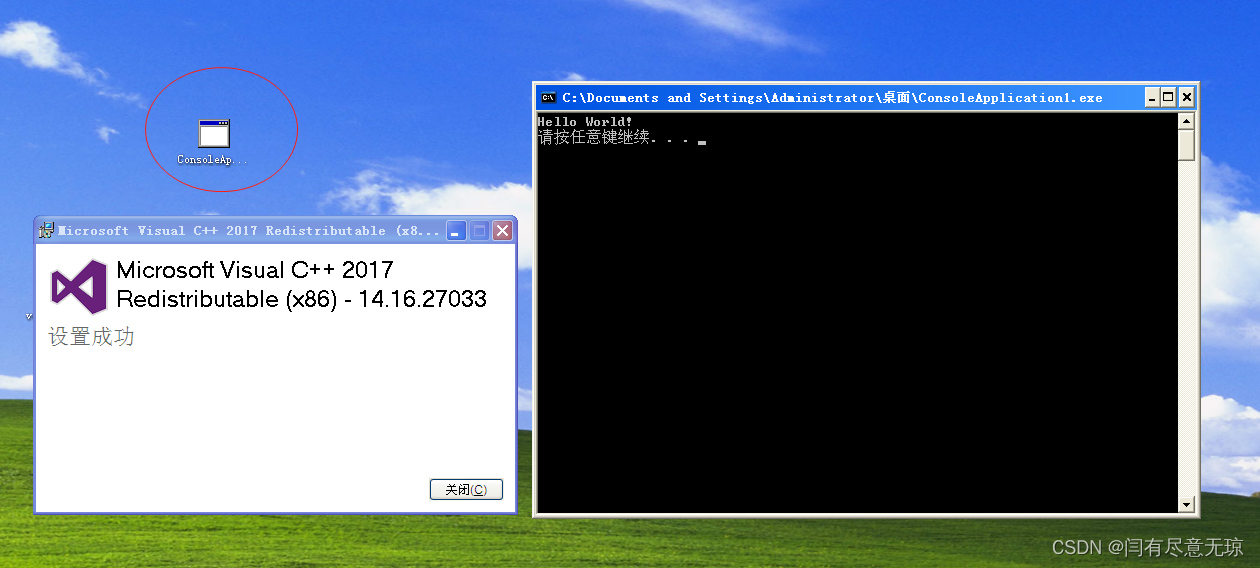The image size is (1260, 568).
Task: Click the "设置成功" status text
Action: (x=91, y=337)
